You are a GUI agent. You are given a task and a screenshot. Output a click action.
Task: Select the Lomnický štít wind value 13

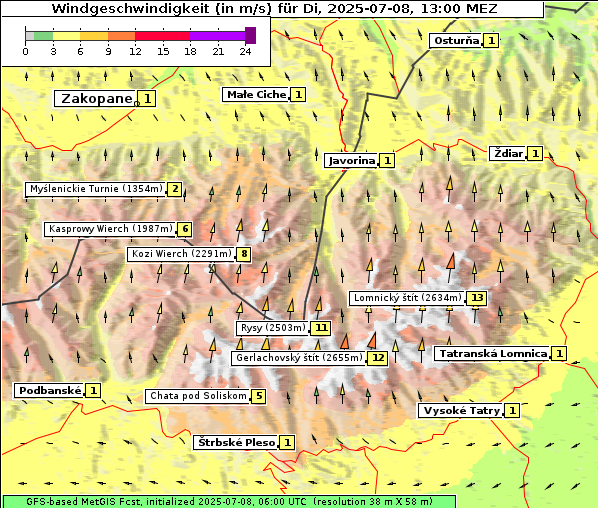point(477,298)
